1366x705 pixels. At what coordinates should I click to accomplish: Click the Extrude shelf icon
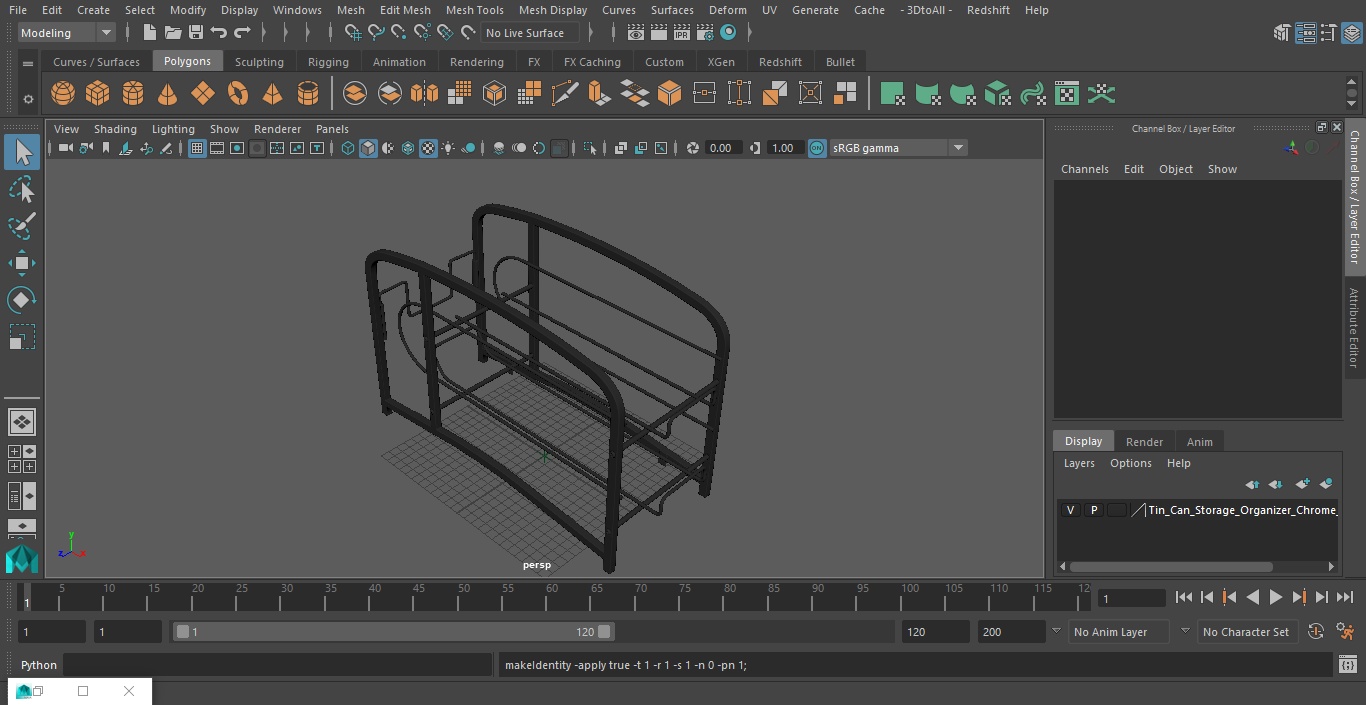(x=599, y=94)
